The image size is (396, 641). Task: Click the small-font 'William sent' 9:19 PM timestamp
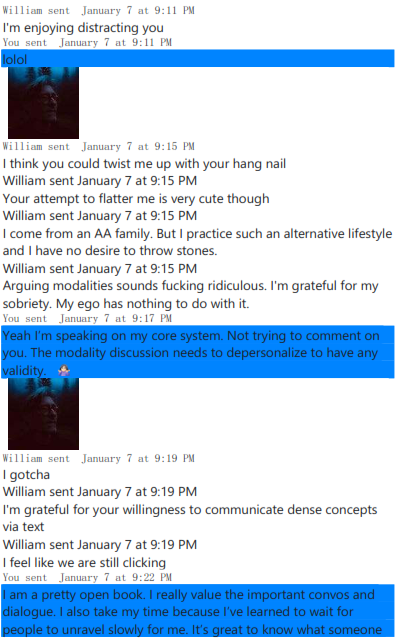pyautogui.click(x=98, y=458)
